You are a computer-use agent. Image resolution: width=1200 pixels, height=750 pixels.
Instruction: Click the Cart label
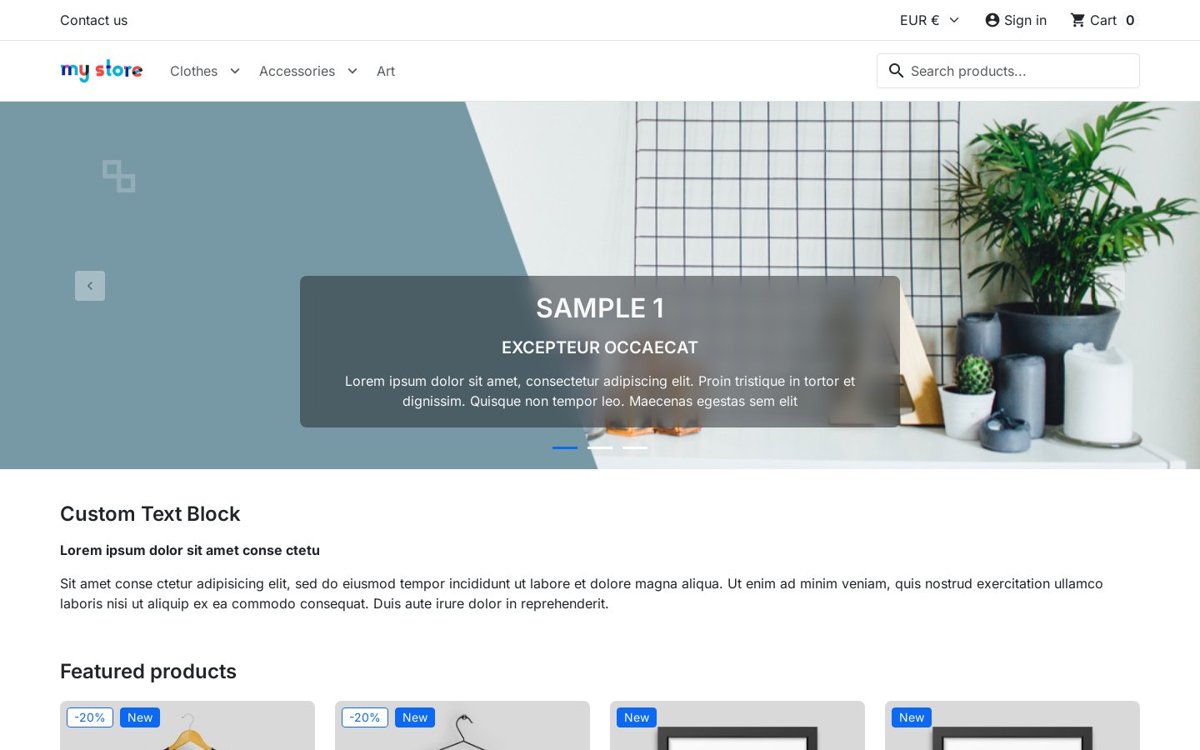point(1103,20)
